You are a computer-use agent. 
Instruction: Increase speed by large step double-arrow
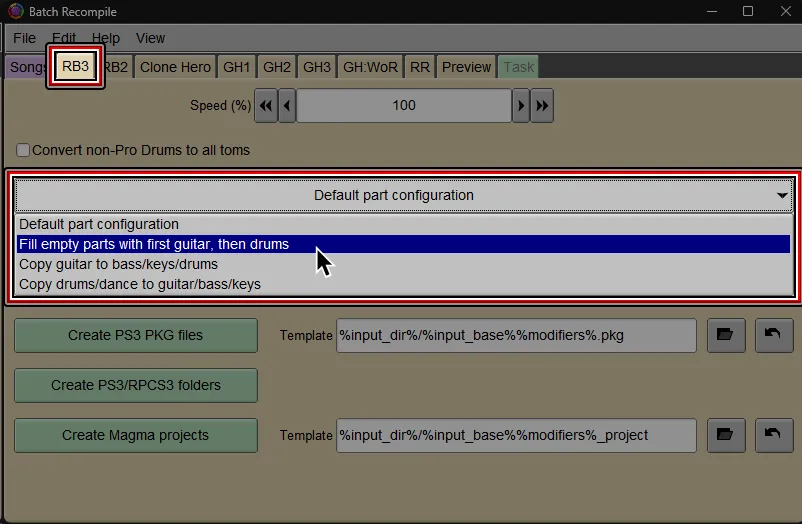pos(542,105)
